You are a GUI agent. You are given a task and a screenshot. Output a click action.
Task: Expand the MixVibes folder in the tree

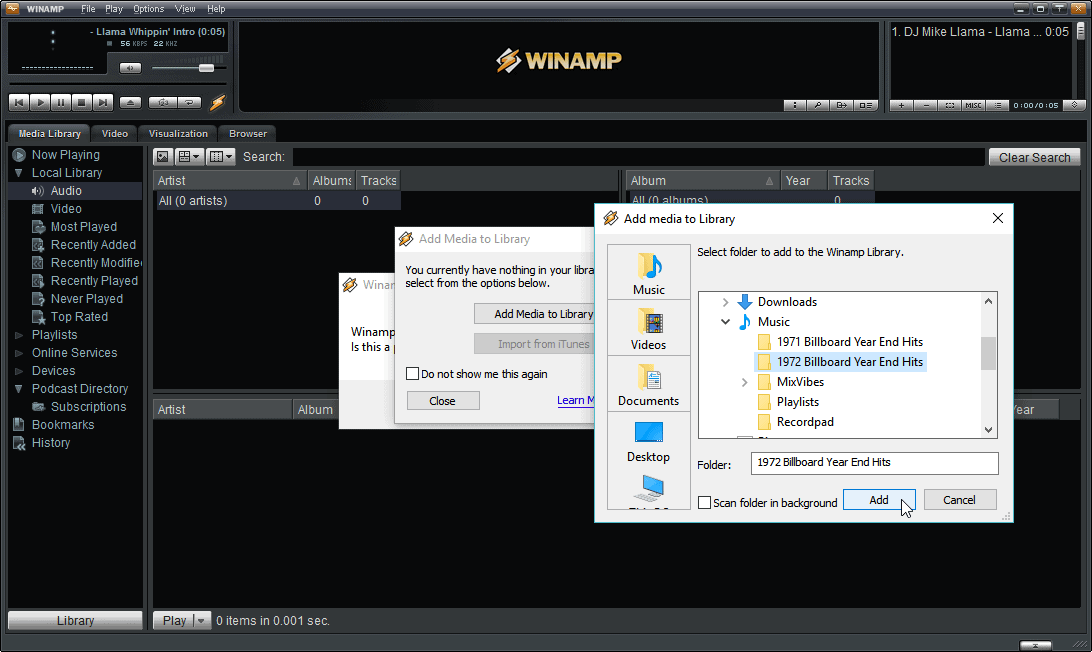[744, 381]
